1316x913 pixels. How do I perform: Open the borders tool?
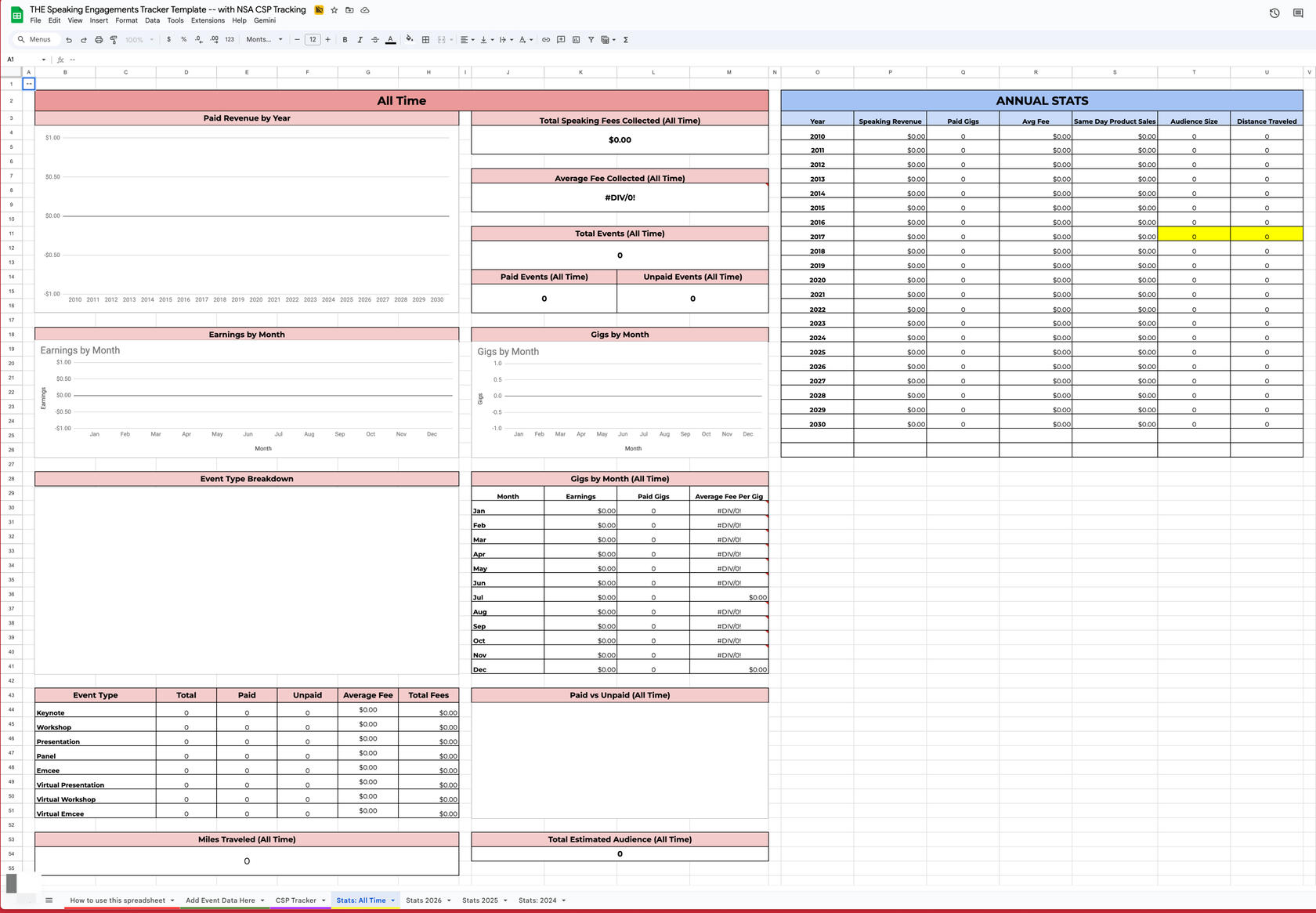click(425, 40)
